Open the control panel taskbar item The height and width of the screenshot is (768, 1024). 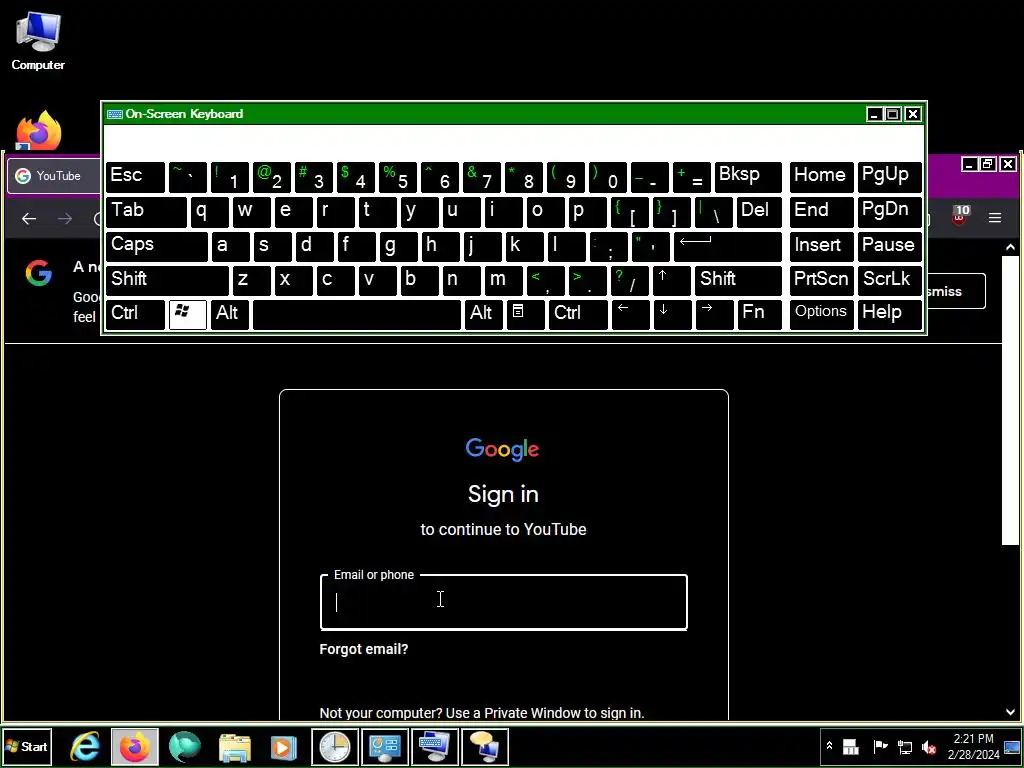385,746
